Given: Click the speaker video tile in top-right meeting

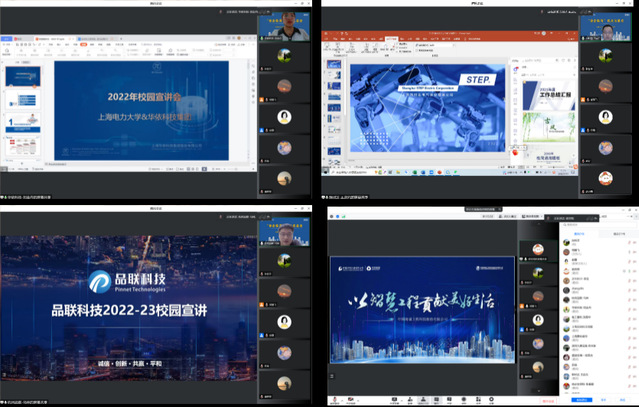Looking at the screenshot, I should (606, 28).
